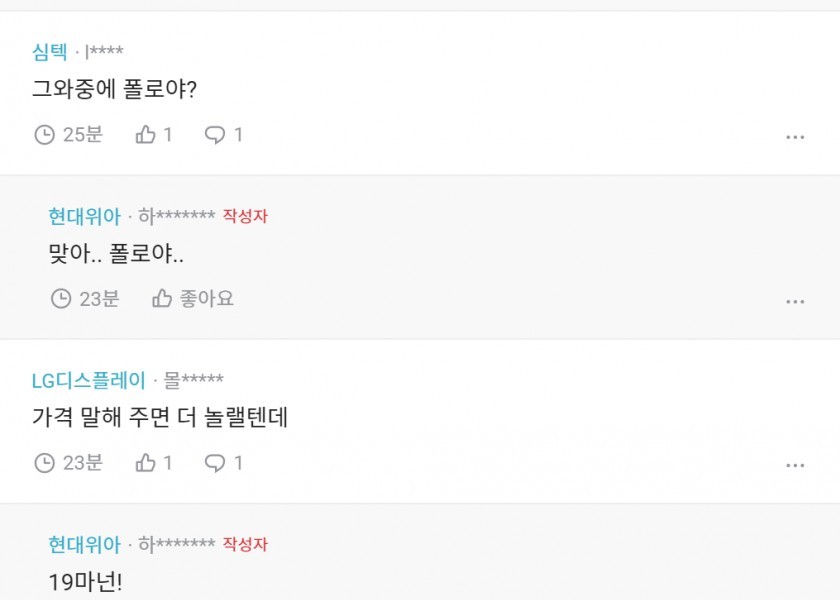Open the 심텍 company link

(50, 51)
